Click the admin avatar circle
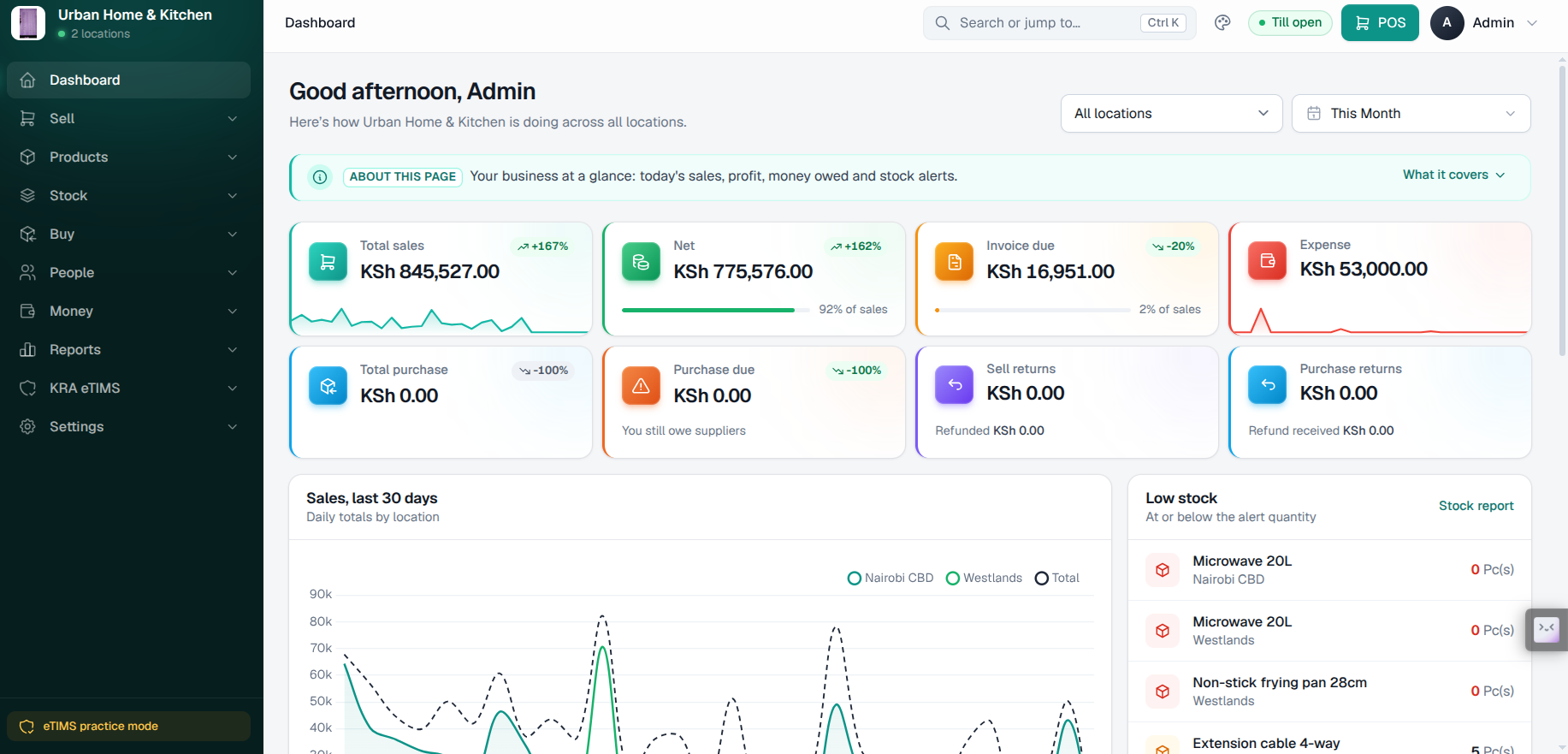 (1447, 23)
